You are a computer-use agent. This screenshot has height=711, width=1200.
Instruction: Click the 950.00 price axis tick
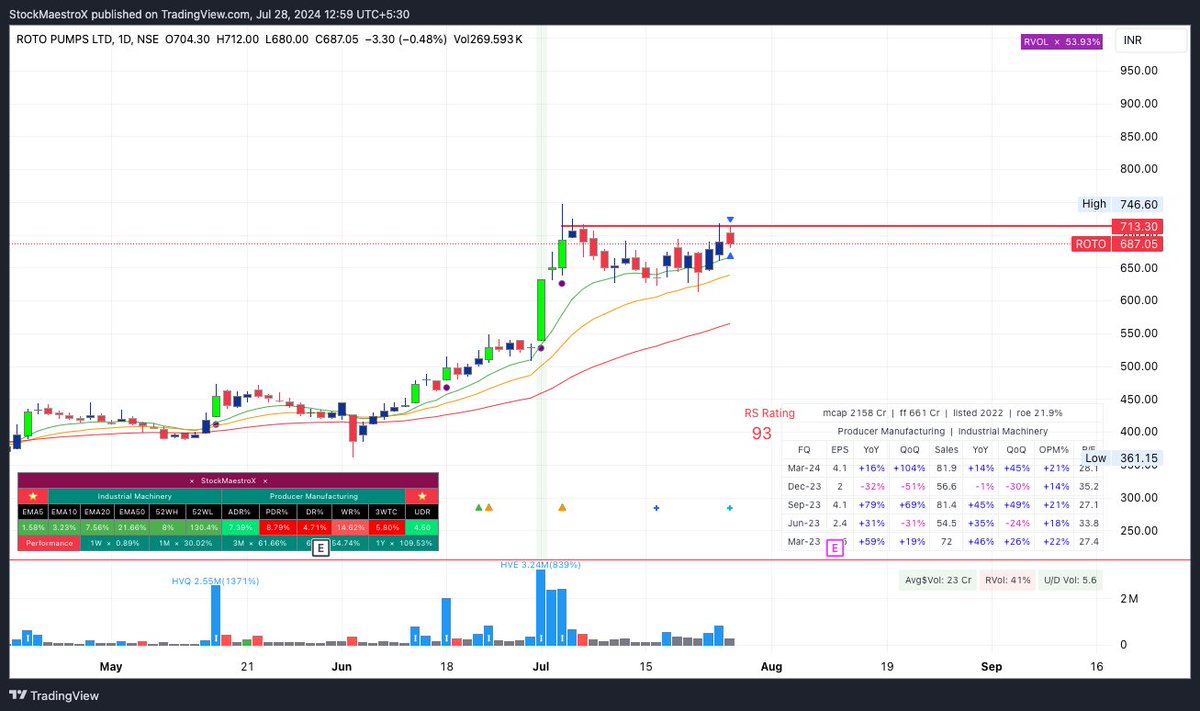click(1138, 71)
